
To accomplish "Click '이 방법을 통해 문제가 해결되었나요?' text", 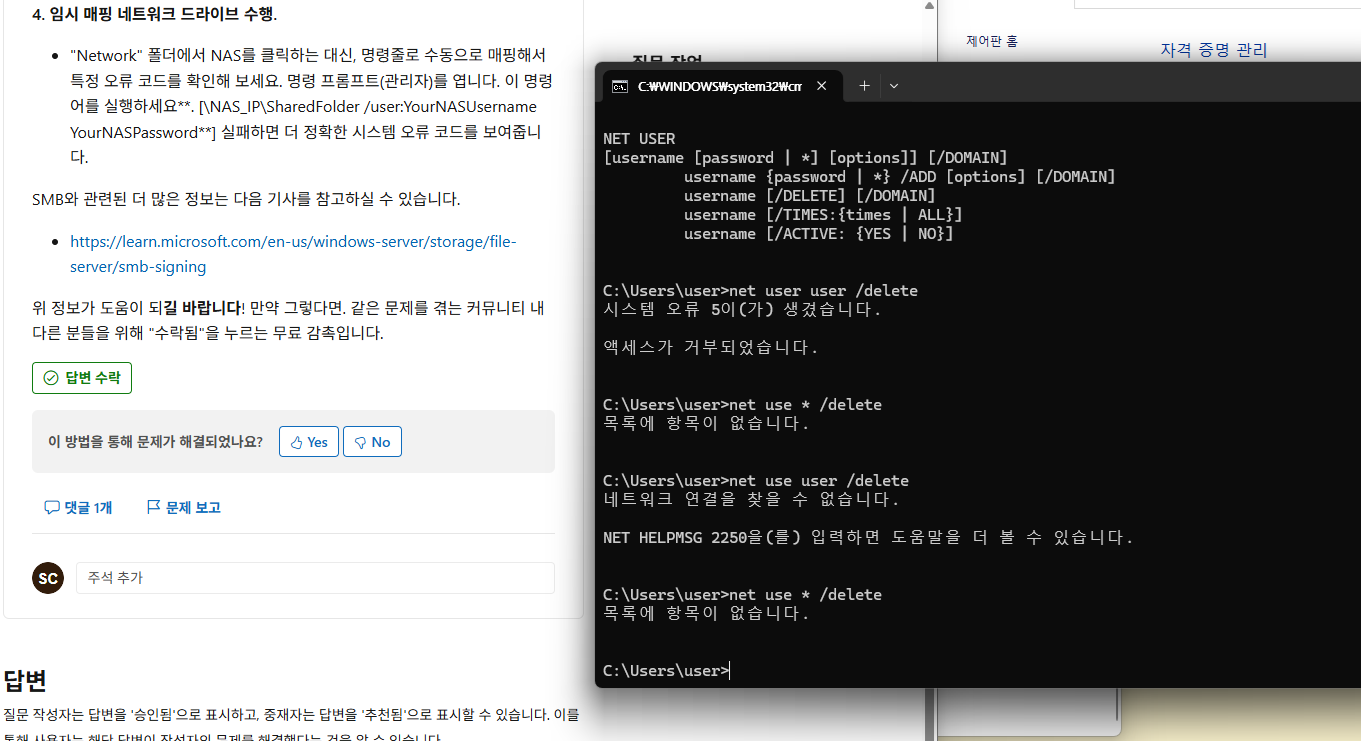I will pyautogui.click(x=155, y=442).
